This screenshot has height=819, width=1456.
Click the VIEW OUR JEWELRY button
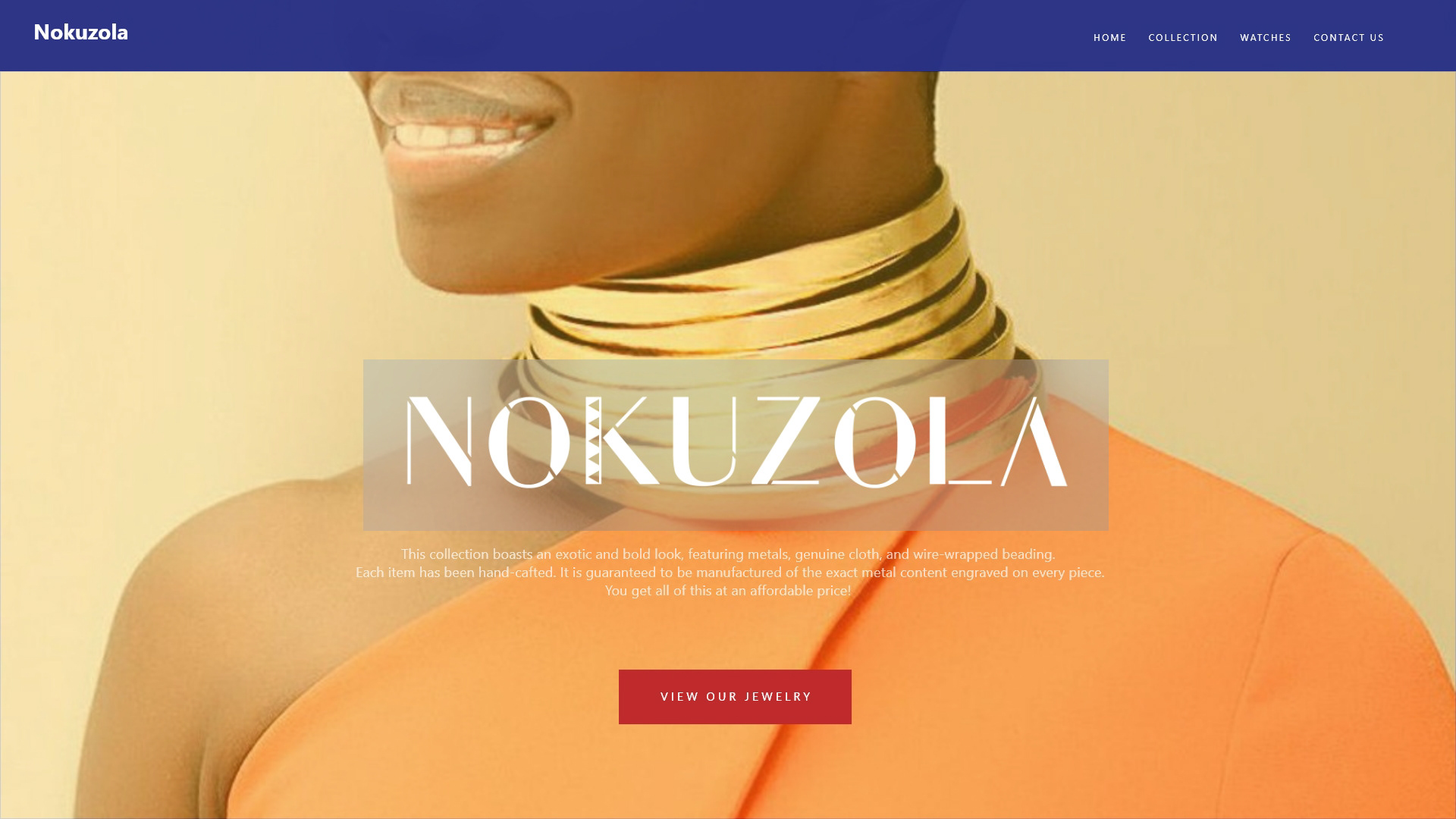click(x=735, y=696)
